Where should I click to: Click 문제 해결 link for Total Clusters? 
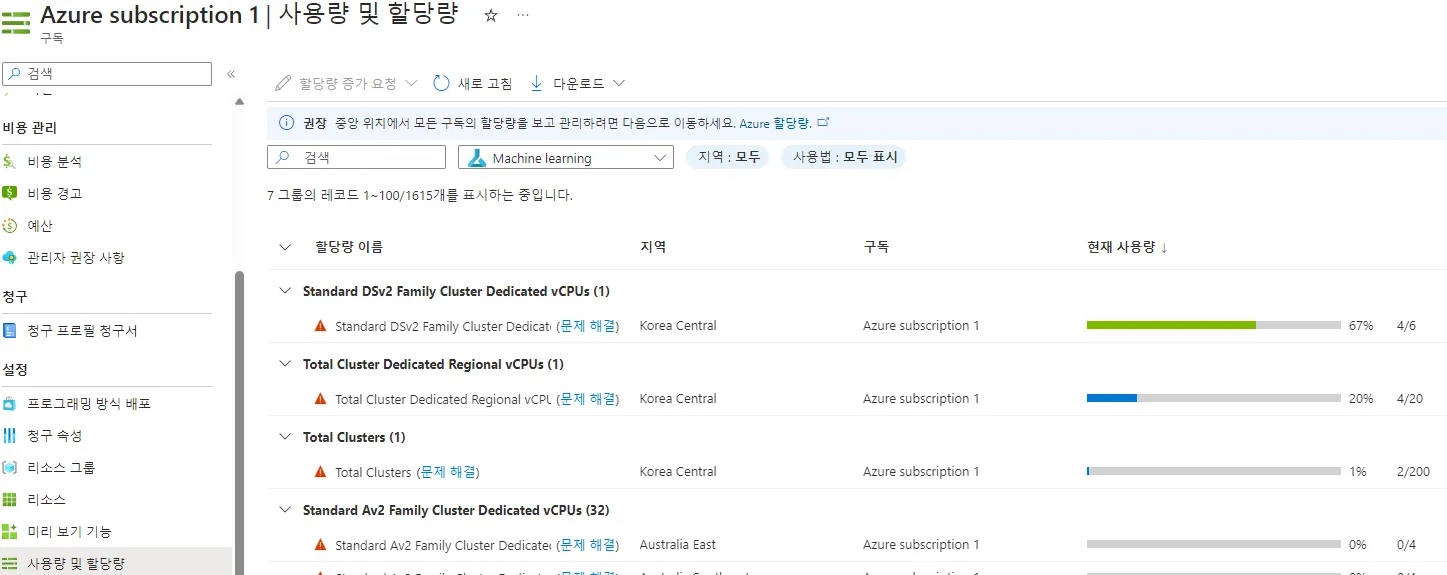point(448,472)
